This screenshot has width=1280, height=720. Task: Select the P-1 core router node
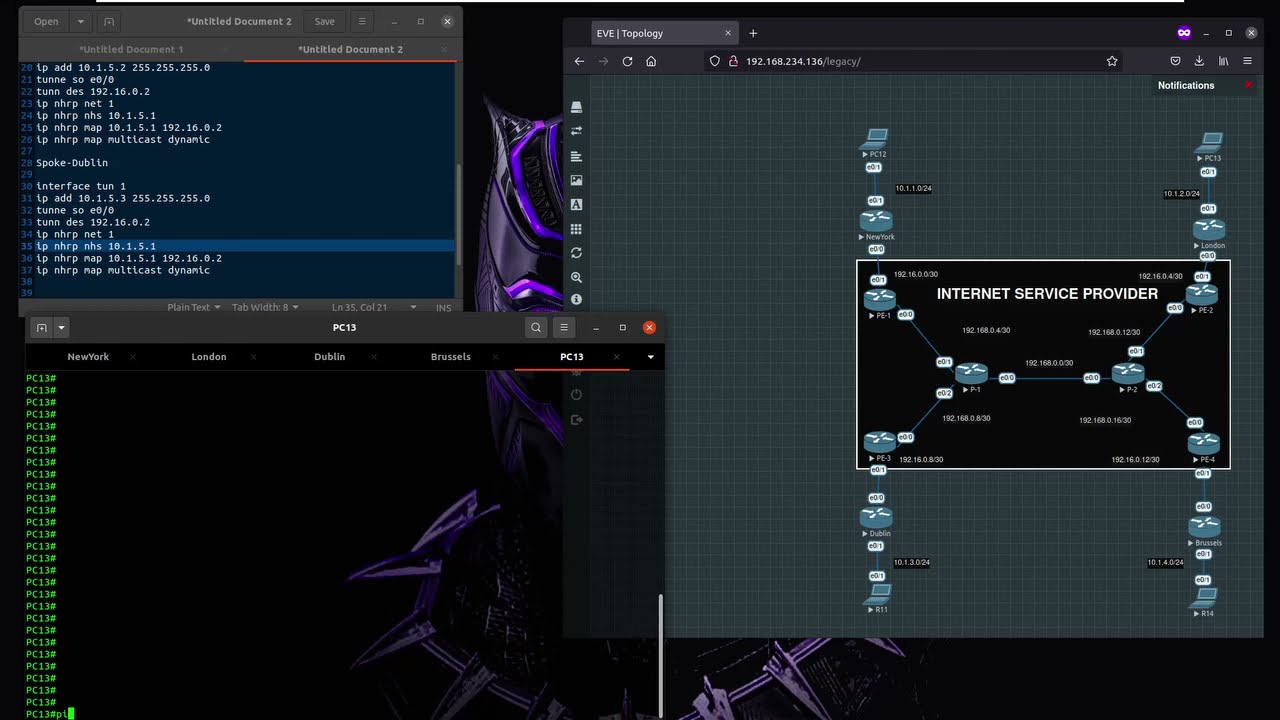[971, 374]
